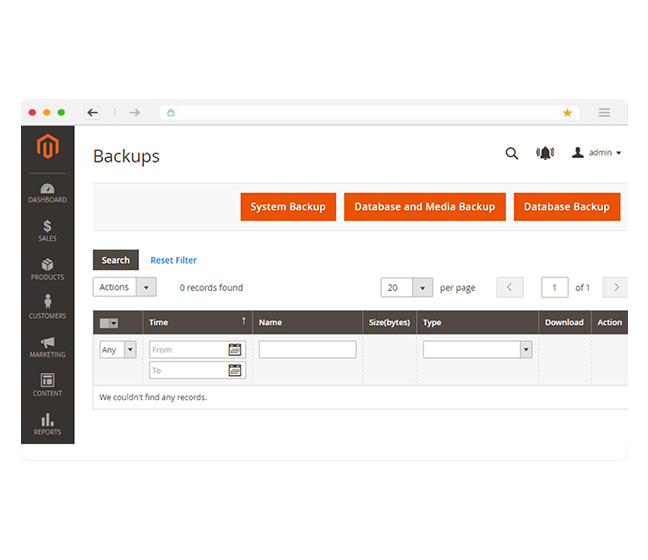Open the admin account menu
The height and width of the screenshot is (560, 648).
tap(597, 153)
